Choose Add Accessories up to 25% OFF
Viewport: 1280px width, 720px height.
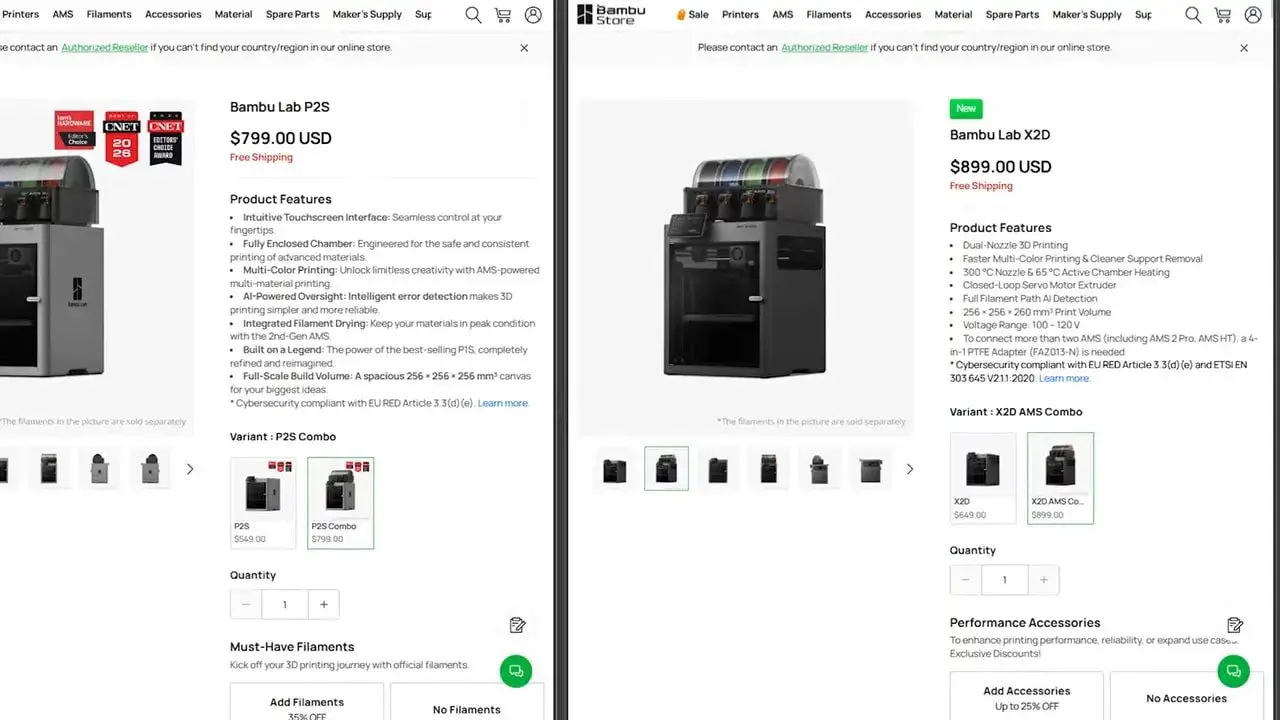(x=1027, y=696)
